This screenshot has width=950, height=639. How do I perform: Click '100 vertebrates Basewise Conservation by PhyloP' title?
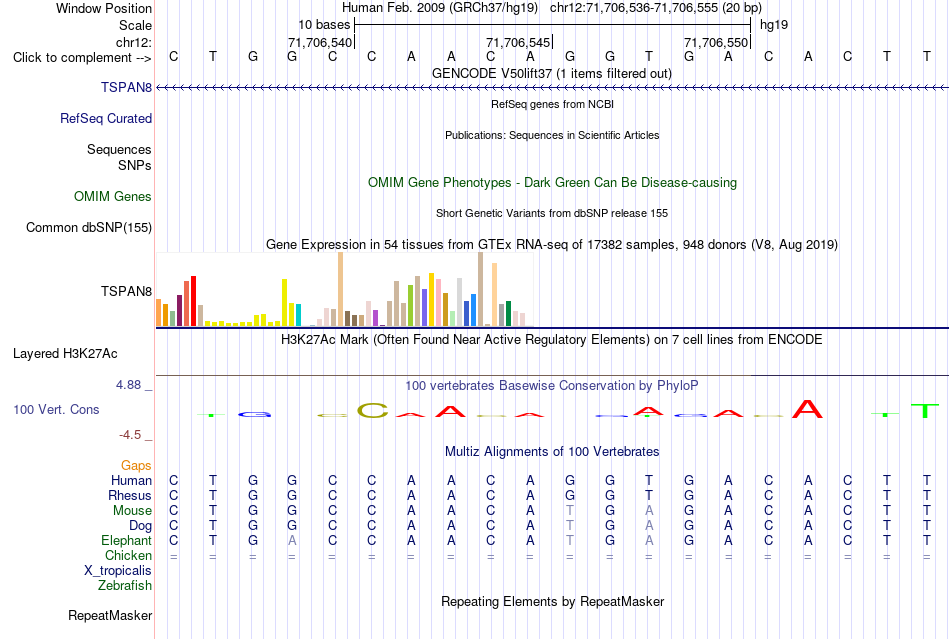click(x=551, y=386)
